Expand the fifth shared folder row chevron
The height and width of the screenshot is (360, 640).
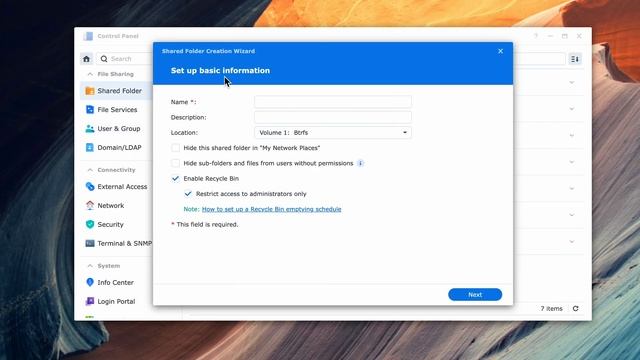572,189
